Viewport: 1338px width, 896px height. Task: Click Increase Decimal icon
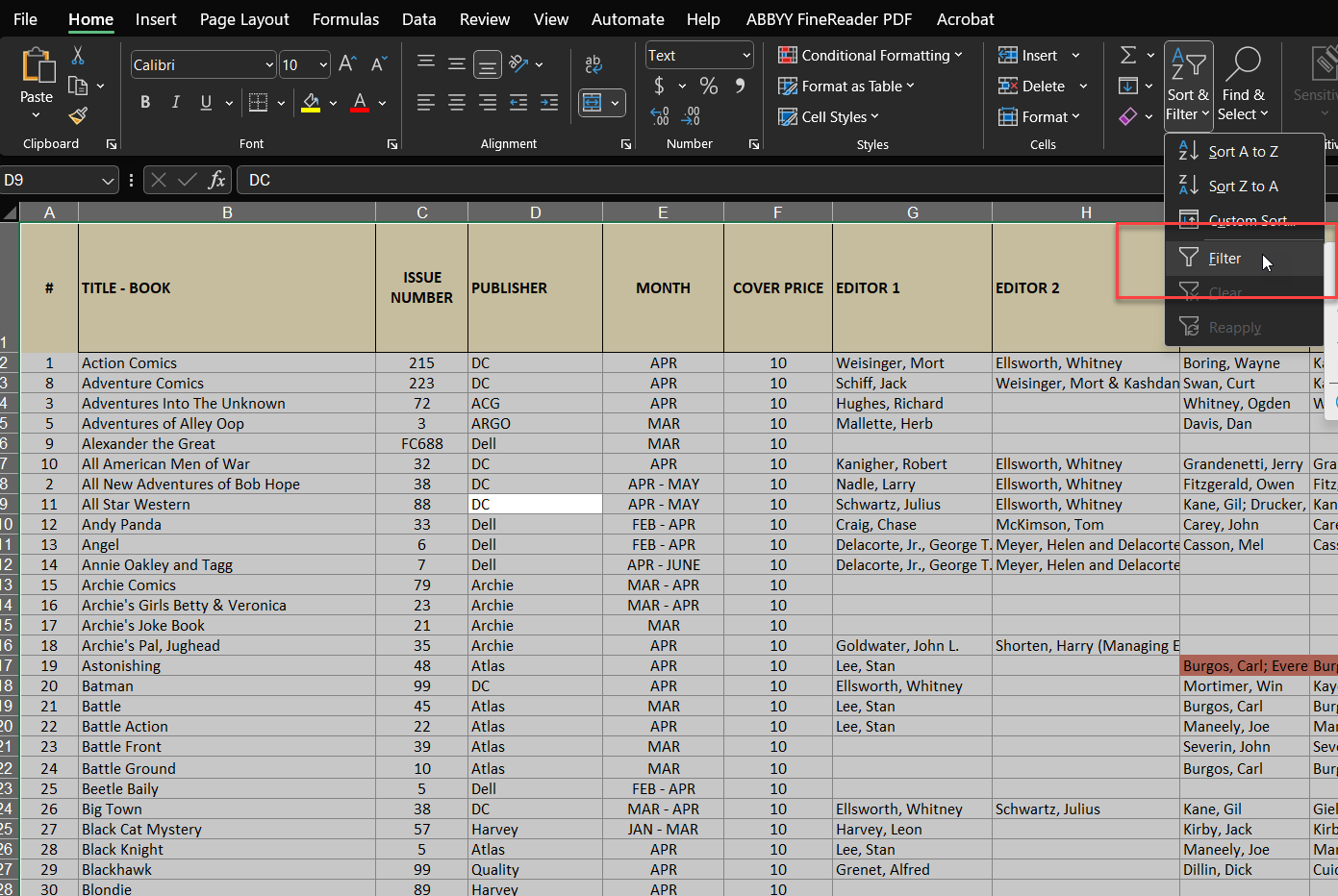pyautogui.click(x=660, y=116)
